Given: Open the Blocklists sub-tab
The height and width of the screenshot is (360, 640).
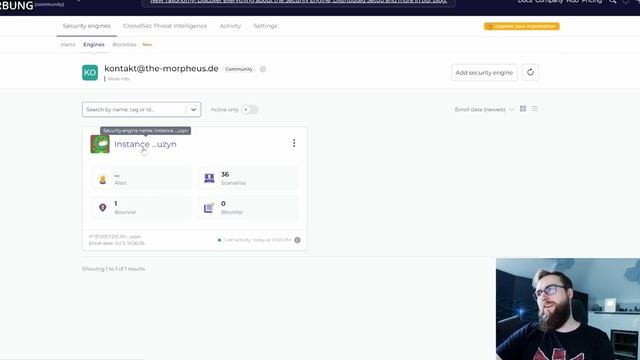Looking at the screenshot, I should click(x=124, y=44).
